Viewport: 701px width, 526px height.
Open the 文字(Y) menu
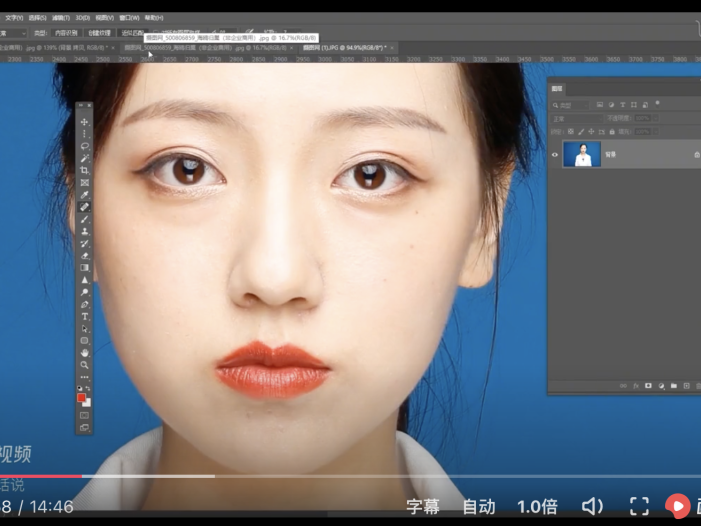[x=14, y=18]
